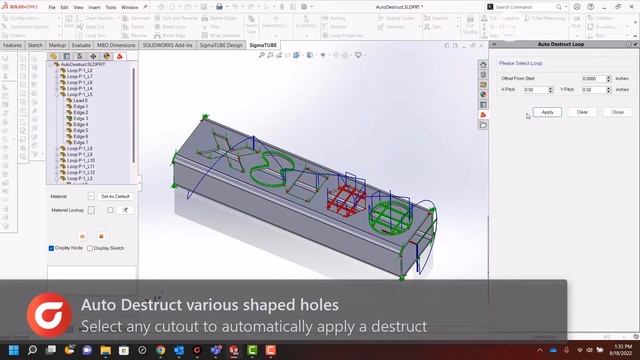The image size is (640, 360).
Task: Open Windows Start menu
Action: (14, 350)
